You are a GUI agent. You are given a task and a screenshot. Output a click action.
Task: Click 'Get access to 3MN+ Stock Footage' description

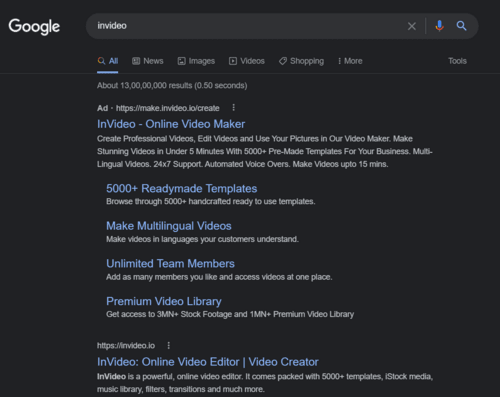click(x=230, y=314)
